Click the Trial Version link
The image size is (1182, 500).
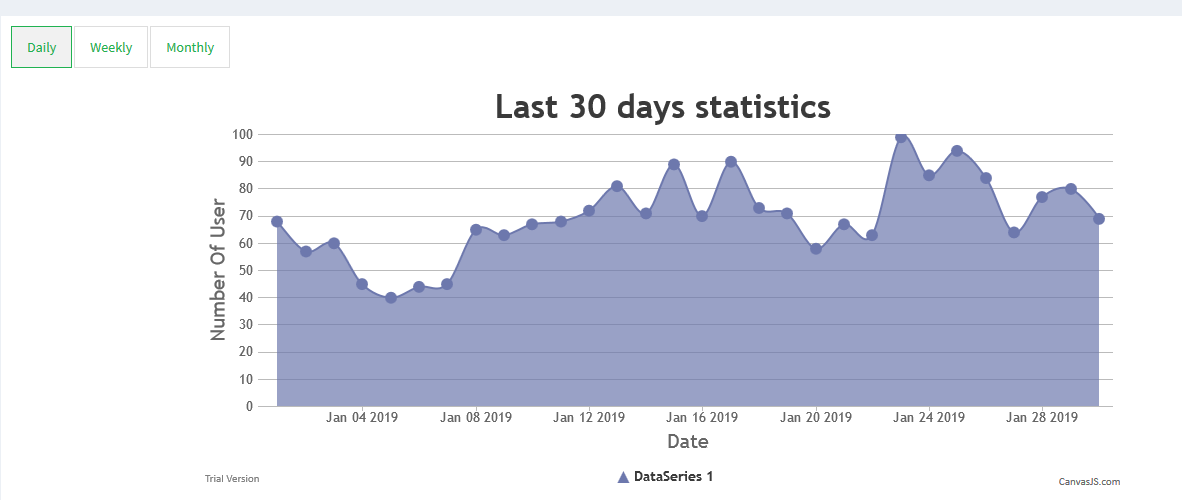coord(232,479)
